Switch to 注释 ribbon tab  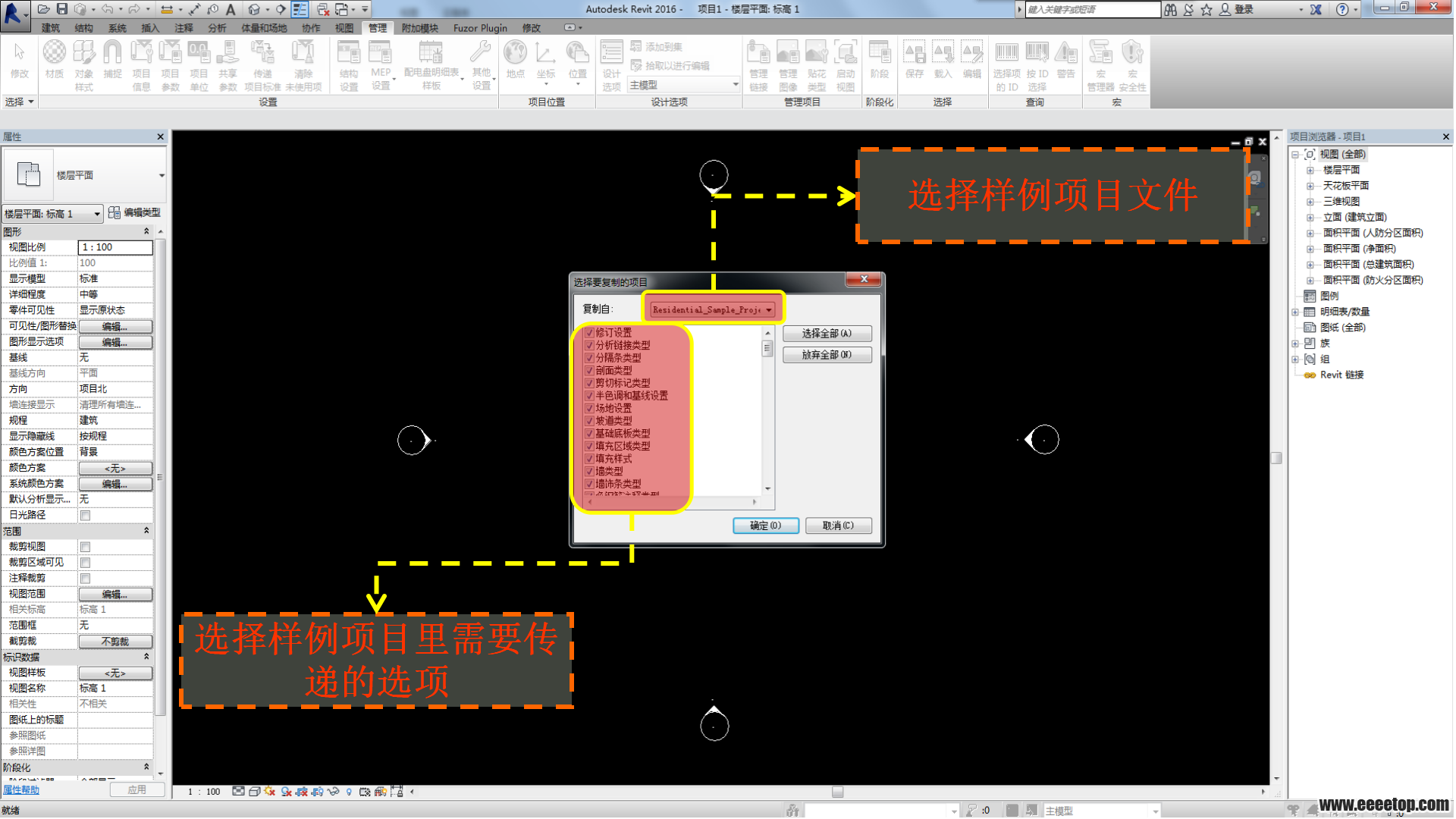[x=184, y=28]
